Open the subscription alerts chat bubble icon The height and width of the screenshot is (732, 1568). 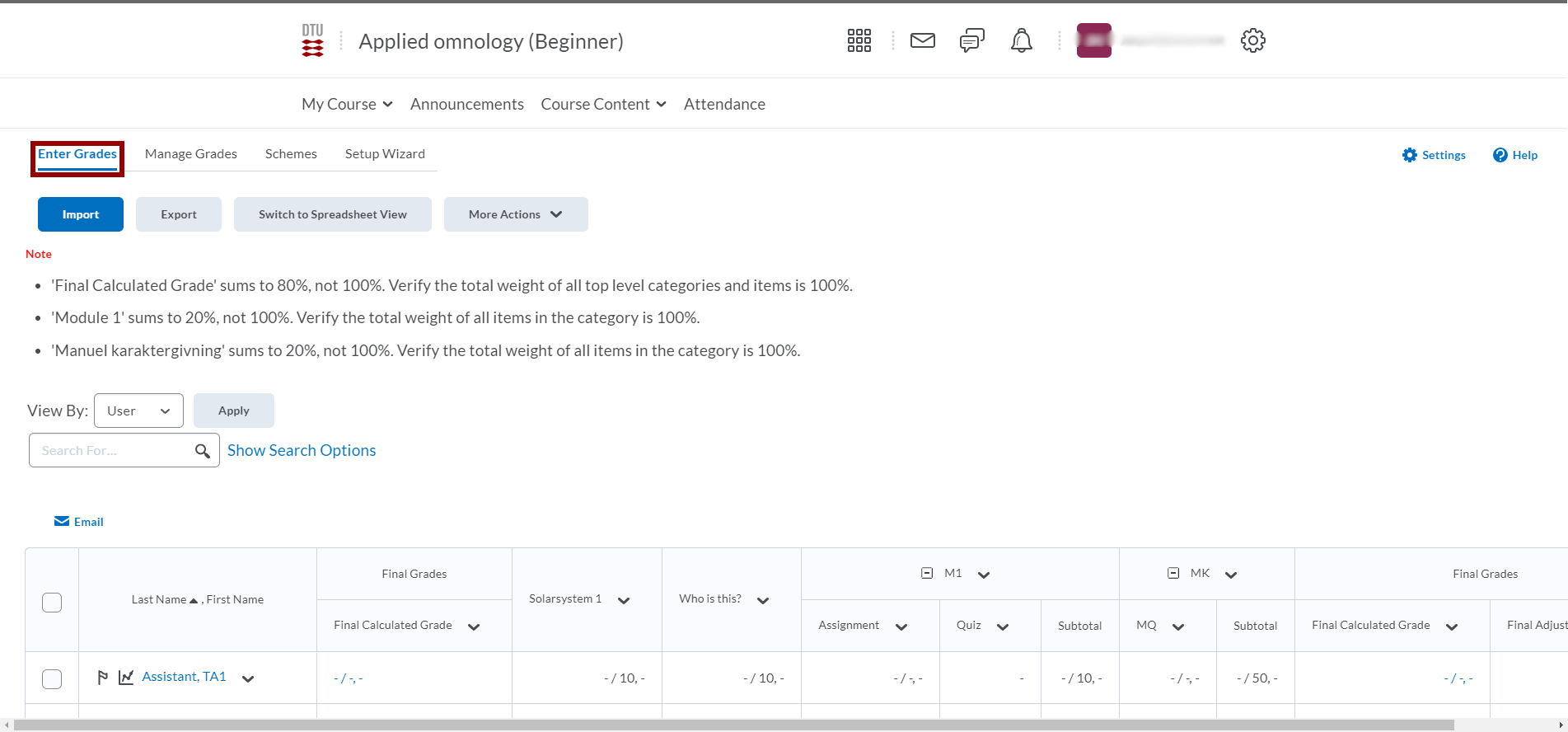click(971, 40)
